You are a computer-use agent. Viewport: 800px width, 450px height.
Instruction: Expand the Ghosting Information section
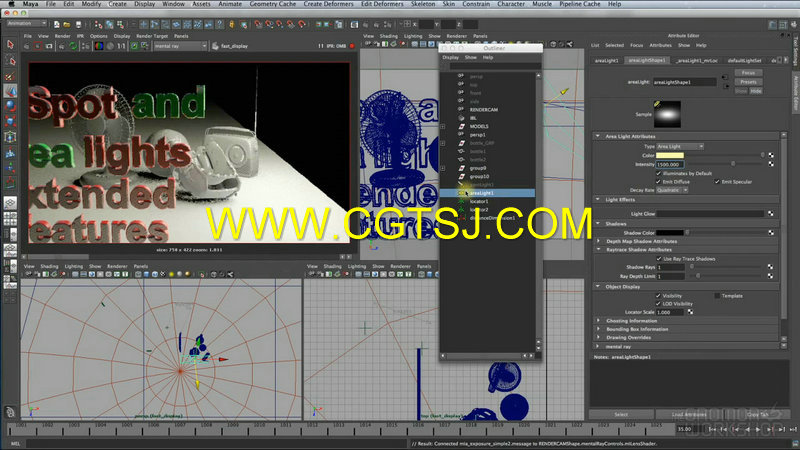(598, 321)
